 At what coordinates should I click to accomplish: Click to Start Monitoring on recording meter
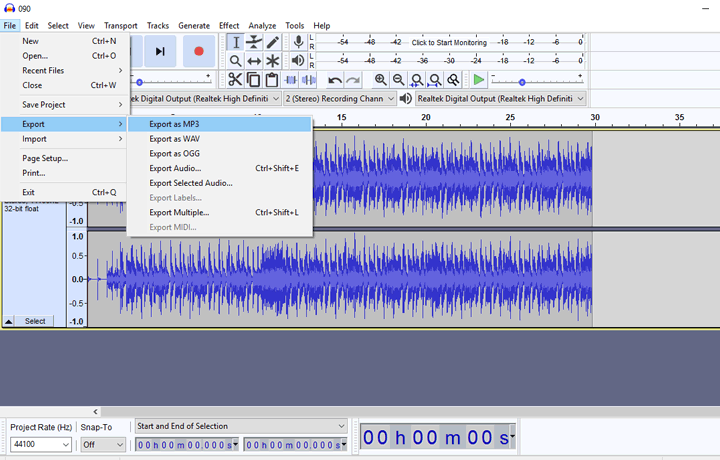449,43
